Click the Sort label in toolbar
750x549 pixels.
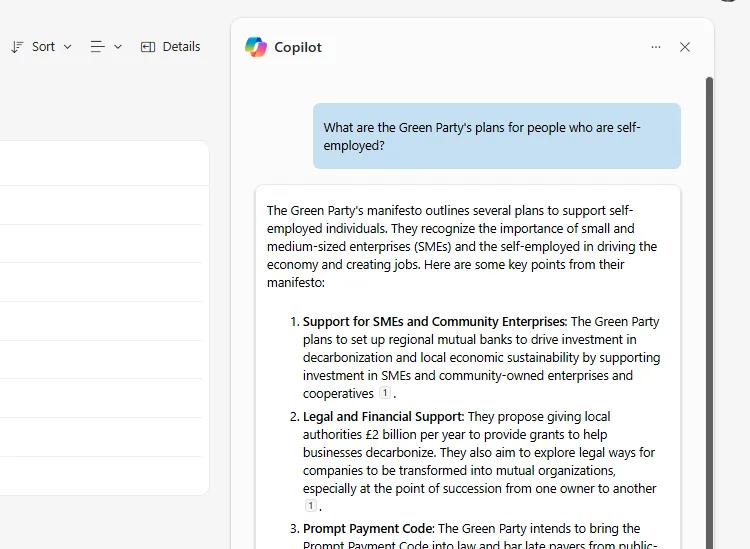[x=43, y=47]
